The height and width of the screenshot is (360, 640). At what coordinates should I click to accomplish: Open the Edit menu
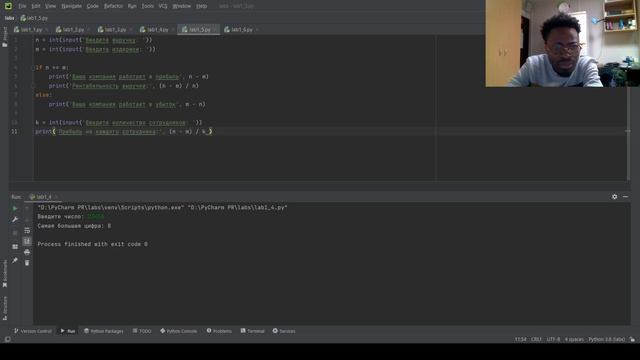point(36,6)
